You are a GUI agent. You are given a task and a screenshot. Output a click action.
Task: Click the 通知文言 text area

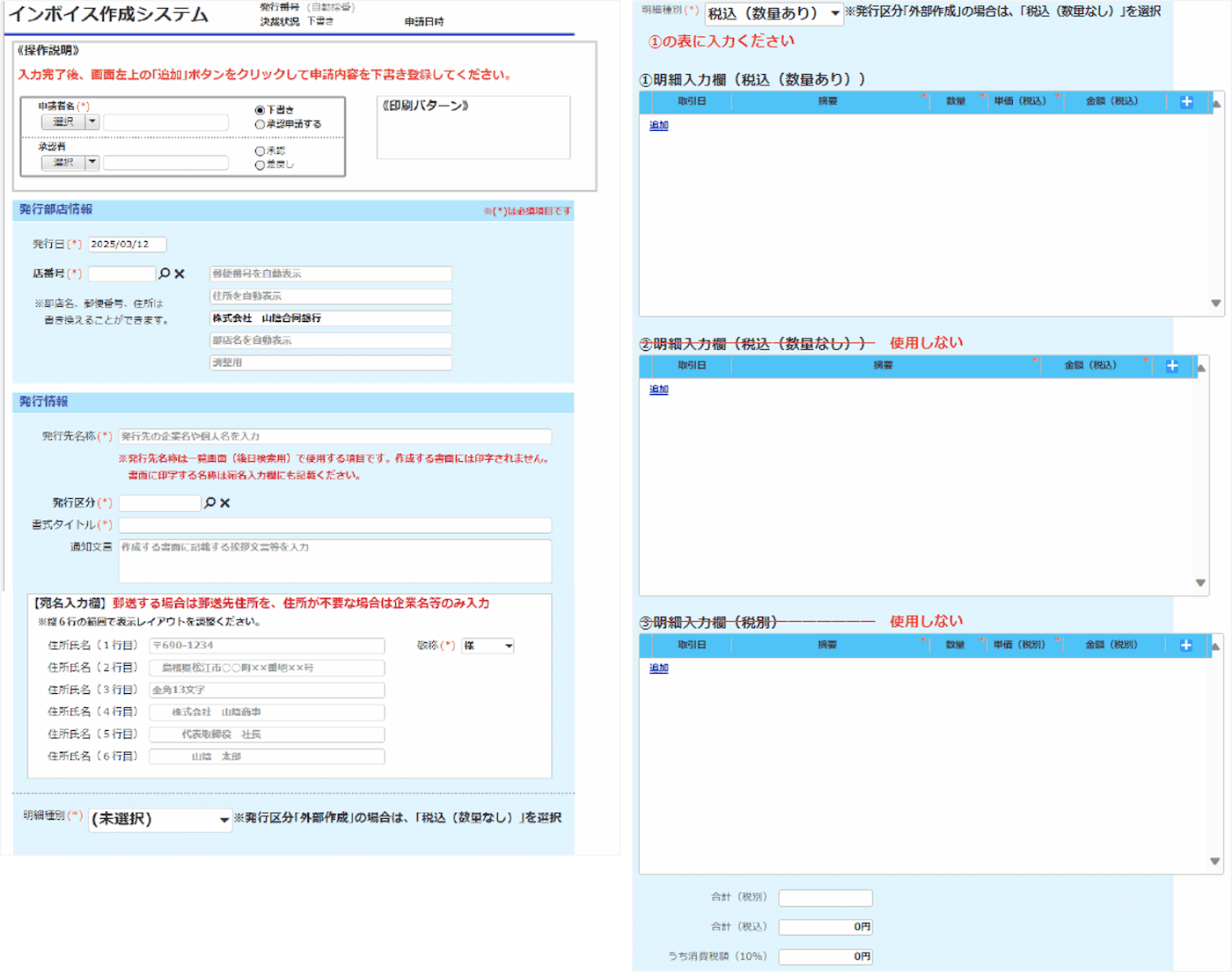(334, 560)
